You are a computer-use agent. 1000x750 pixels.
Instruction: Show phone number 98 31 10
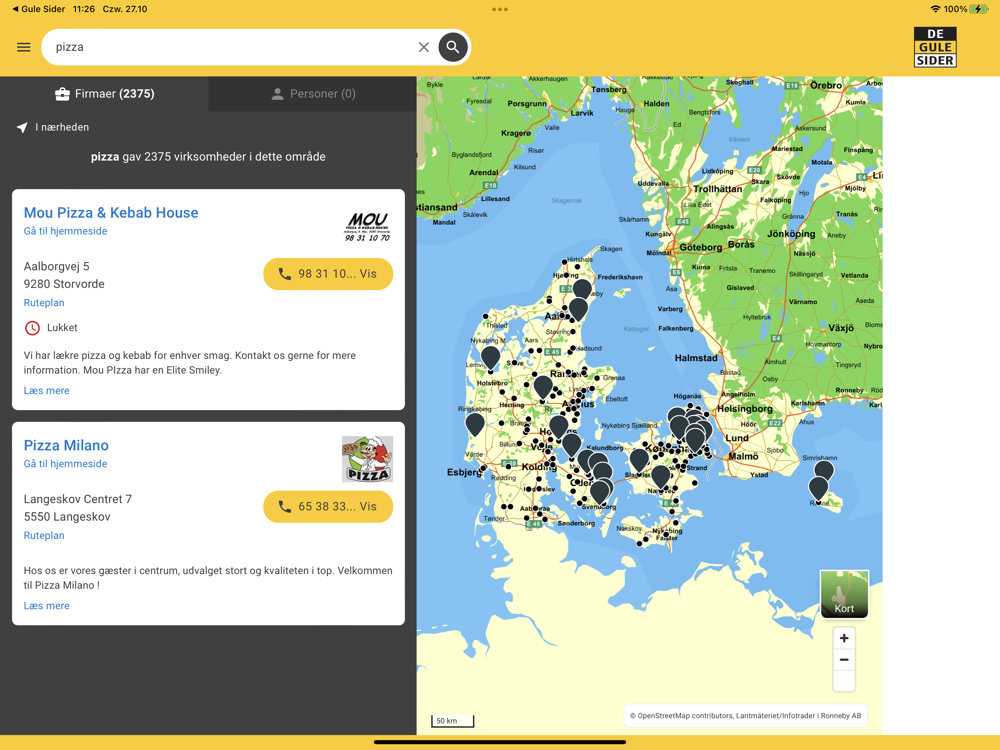pyautogui.click(x=328, y=274)
